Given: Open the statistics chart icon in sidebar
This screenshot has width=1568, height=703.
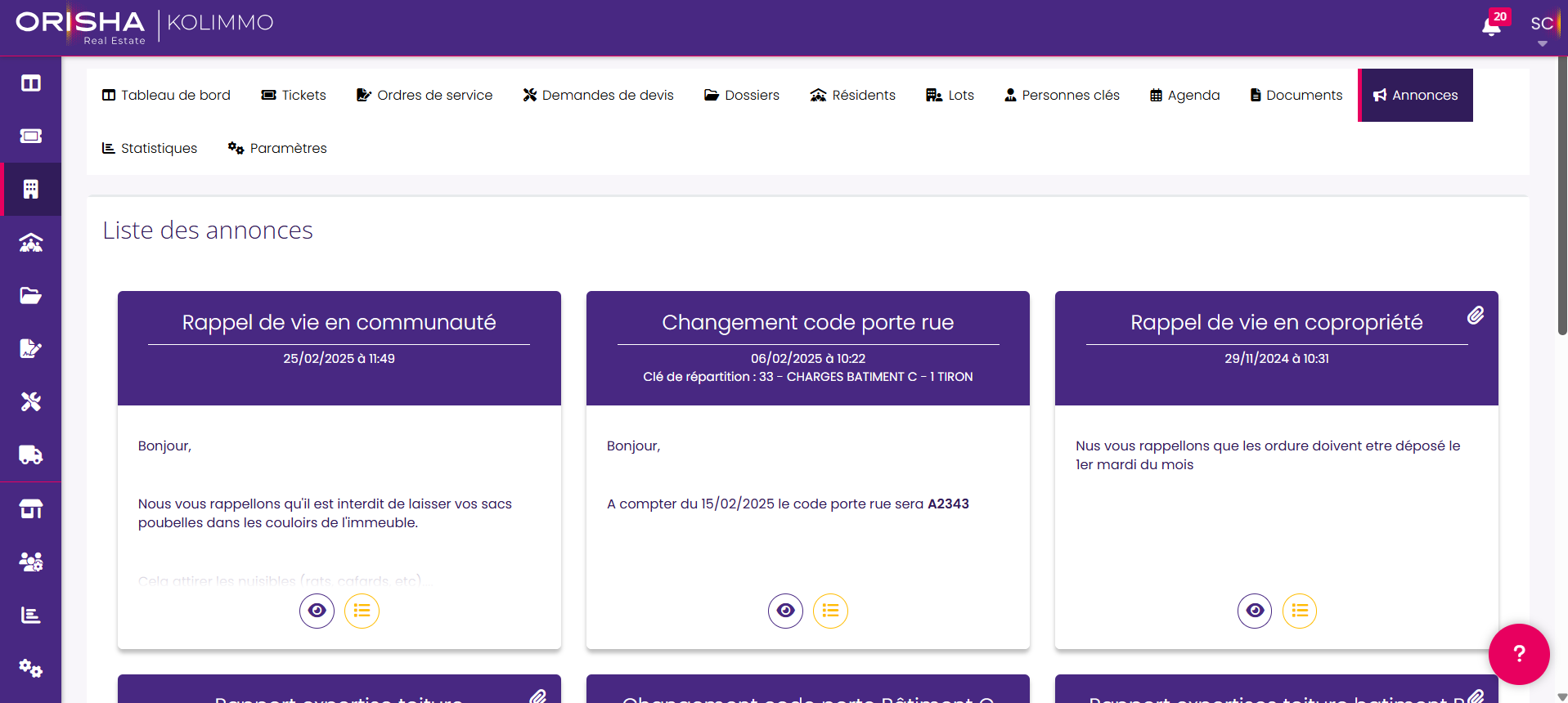Looking at the screenshot, I should [31, 616].
